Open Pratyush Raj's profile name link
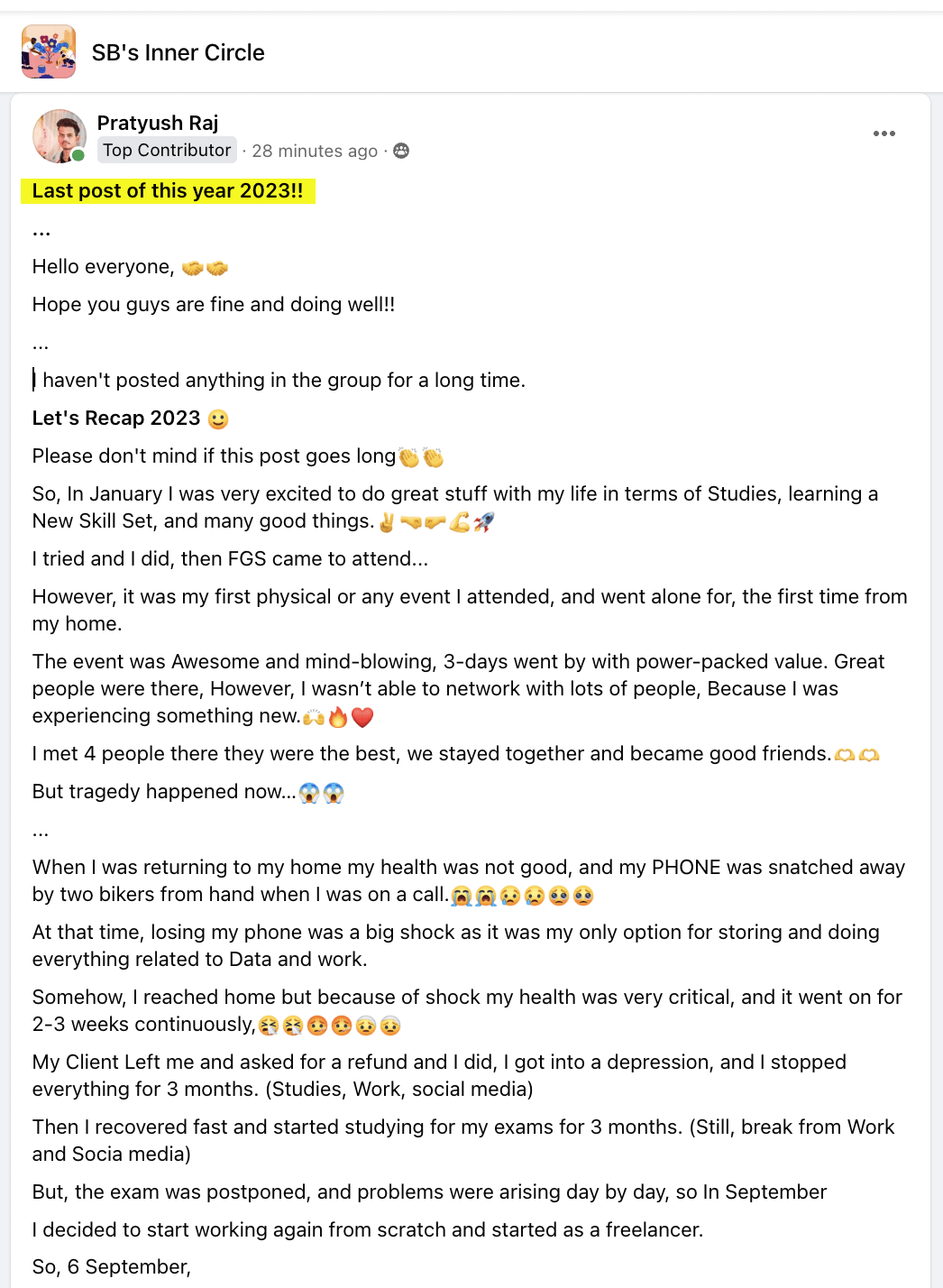 tap(158, 123)
